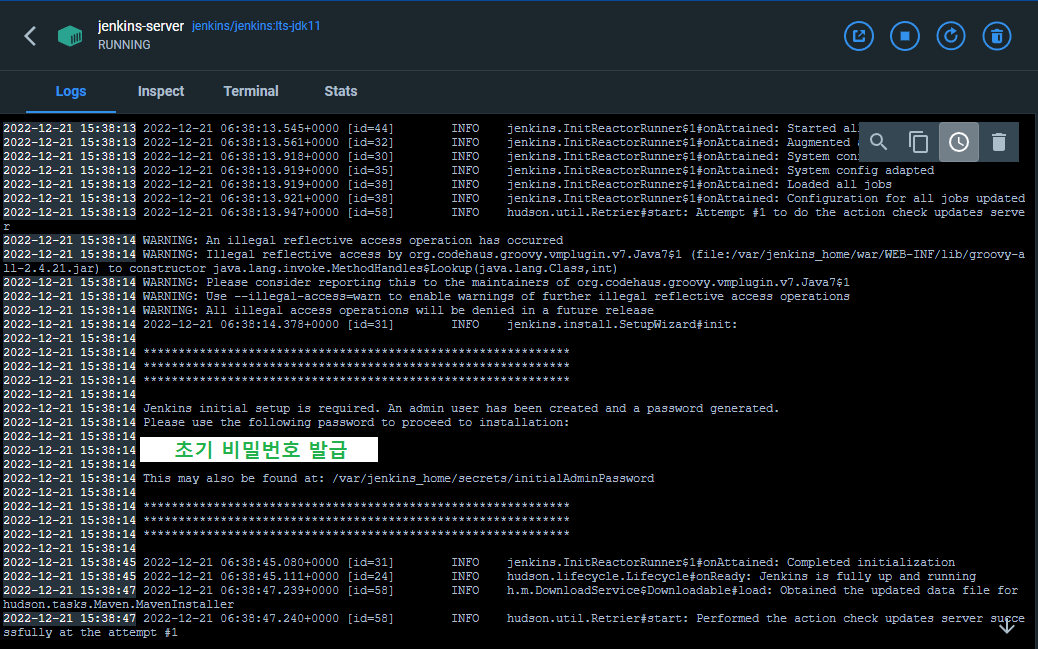Copy logs to clipboard
This screenshot has width=1038, height=649.
click(918, 142)
